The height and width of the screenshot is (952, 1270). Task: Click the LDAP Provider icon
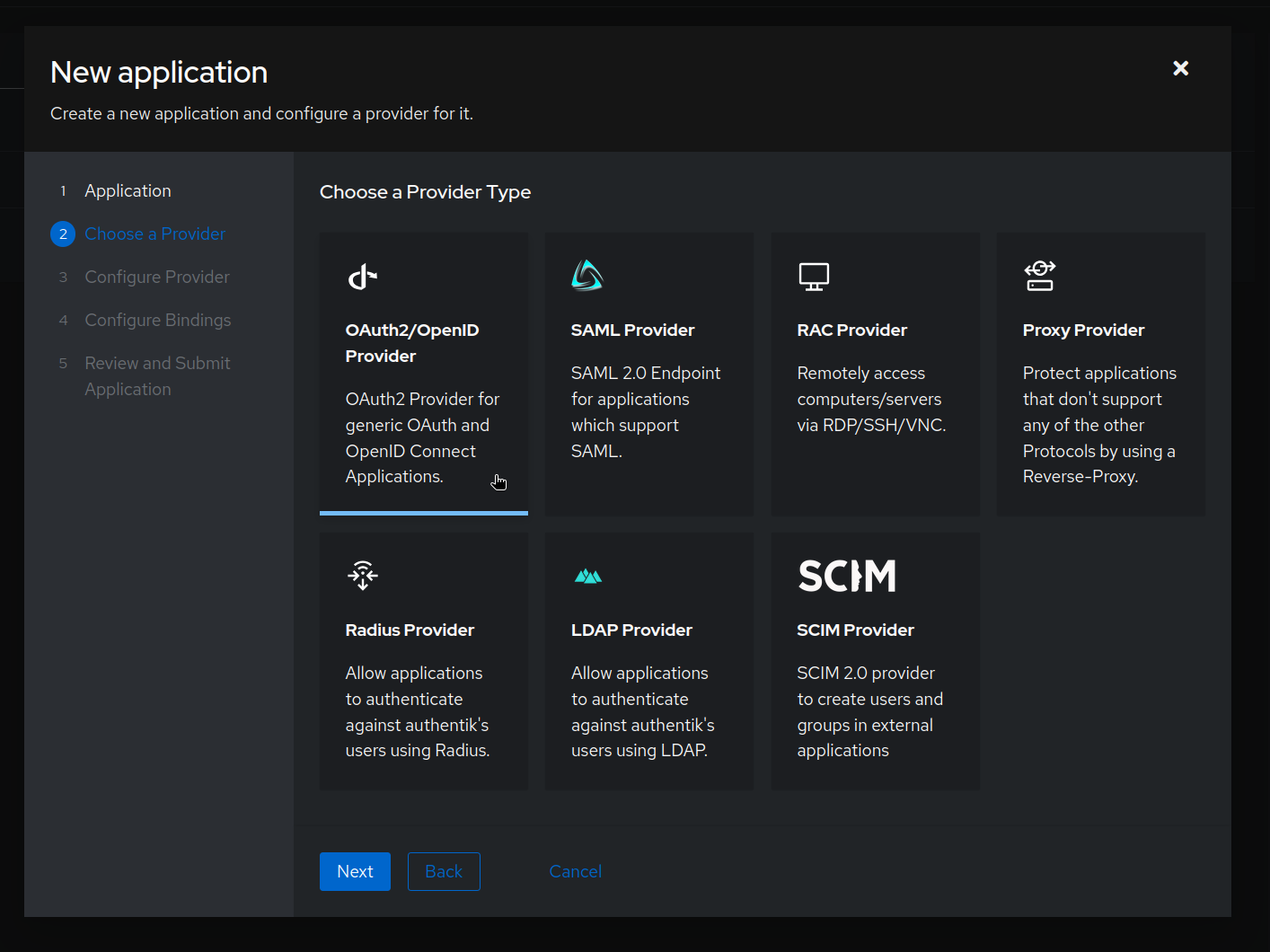point(588,577)
